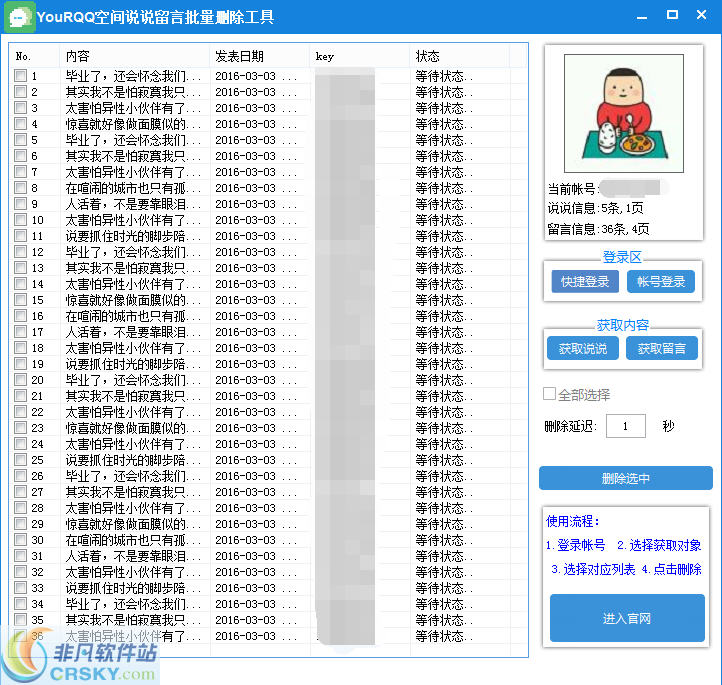
Task: Open the 进入官网 official site button
Action: (x=627, y=618)
